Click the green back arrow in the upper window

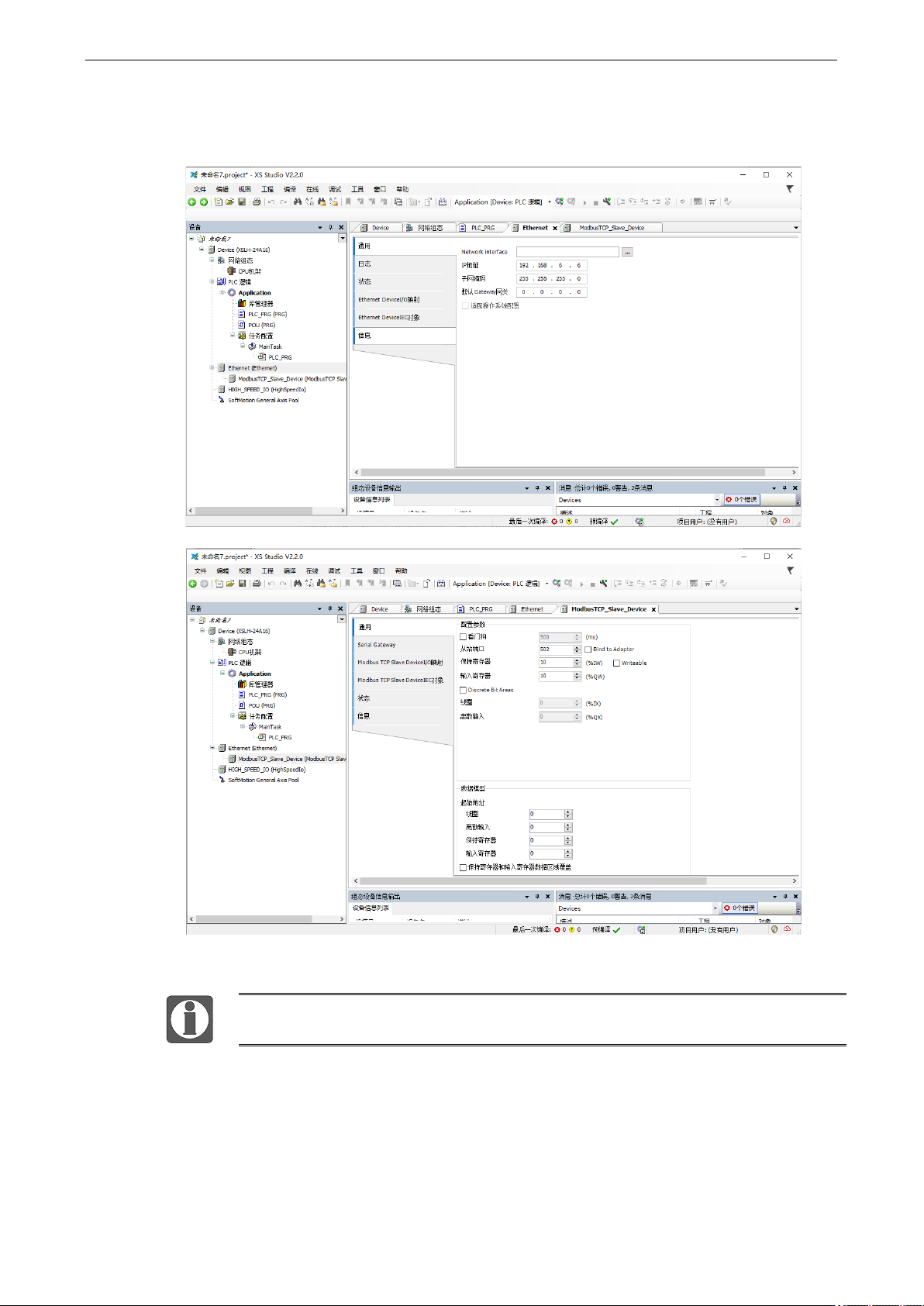click(x=192, y=202)
